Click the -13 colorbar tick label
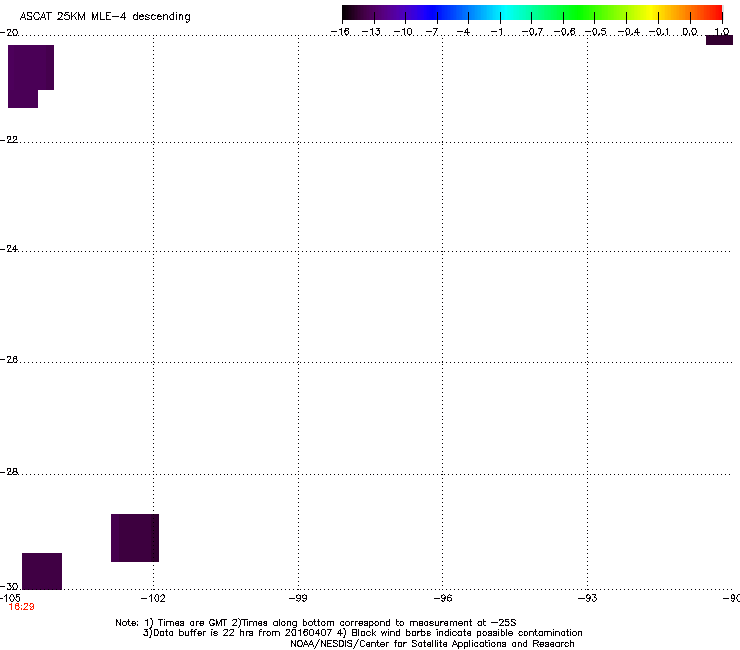 tap(371, 32)
